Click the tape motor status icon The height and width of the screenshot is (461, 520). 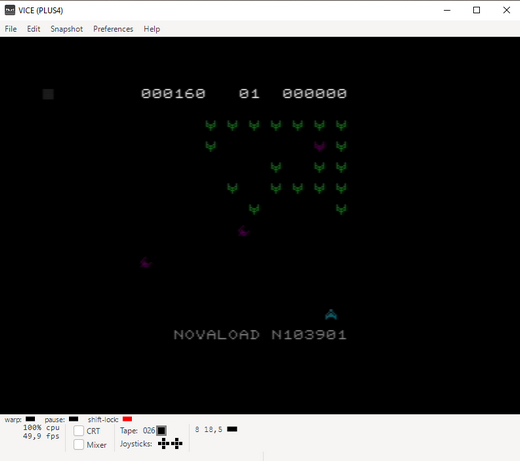[x=161, y=431]
